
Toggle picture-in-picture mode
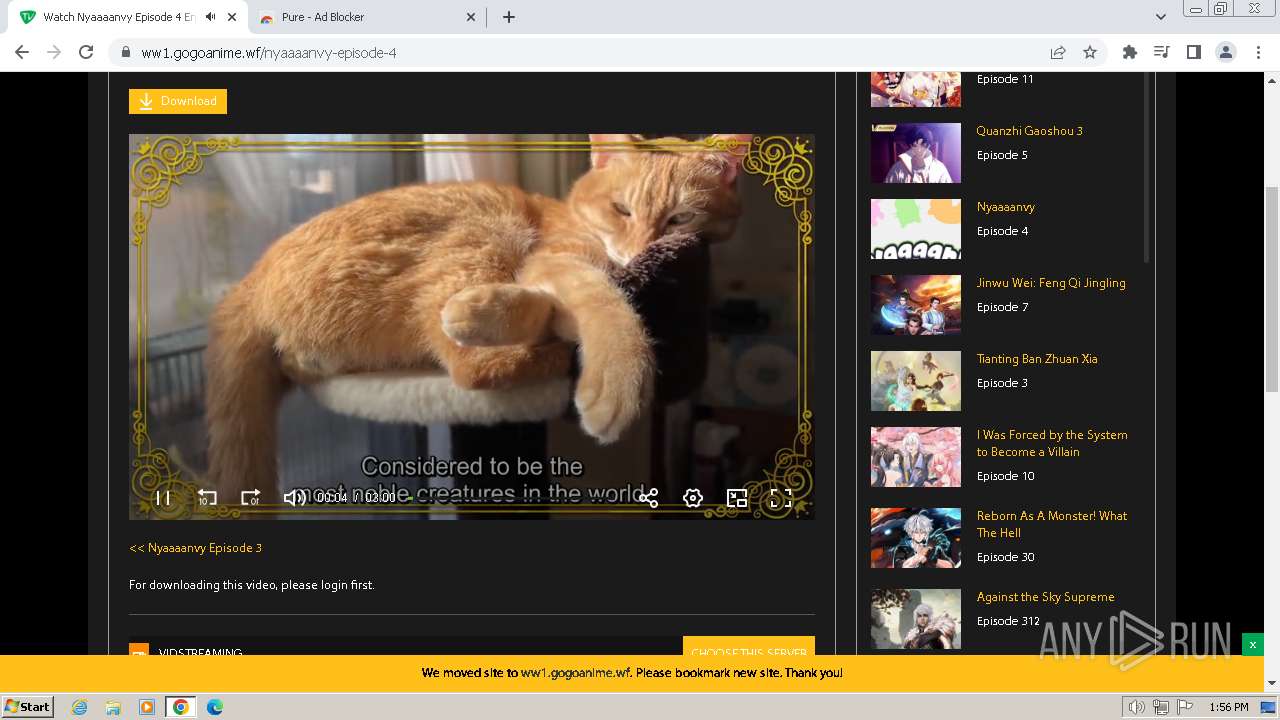point(737,498)
